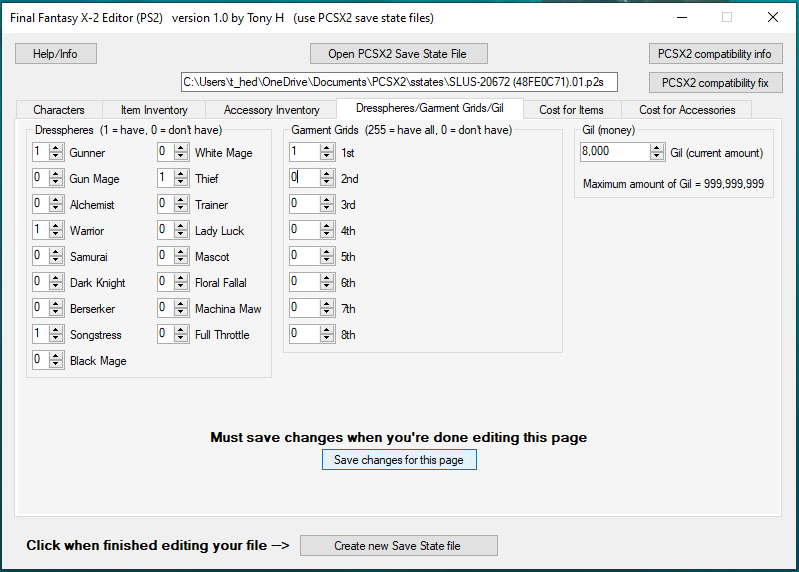799x572 pixels.
Task: Increase the 1st Garment Grid value
Action: click(327, 148)
